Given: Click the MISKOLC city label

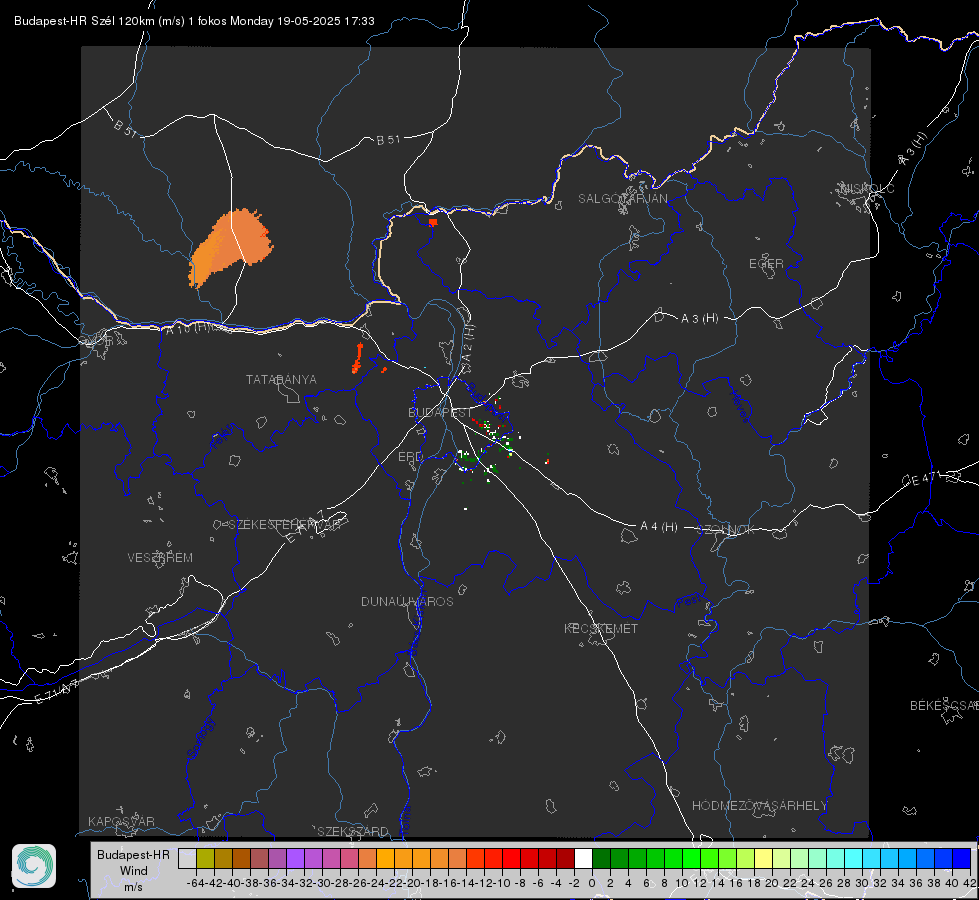Looking at the screenshot, I should [867, 188].
